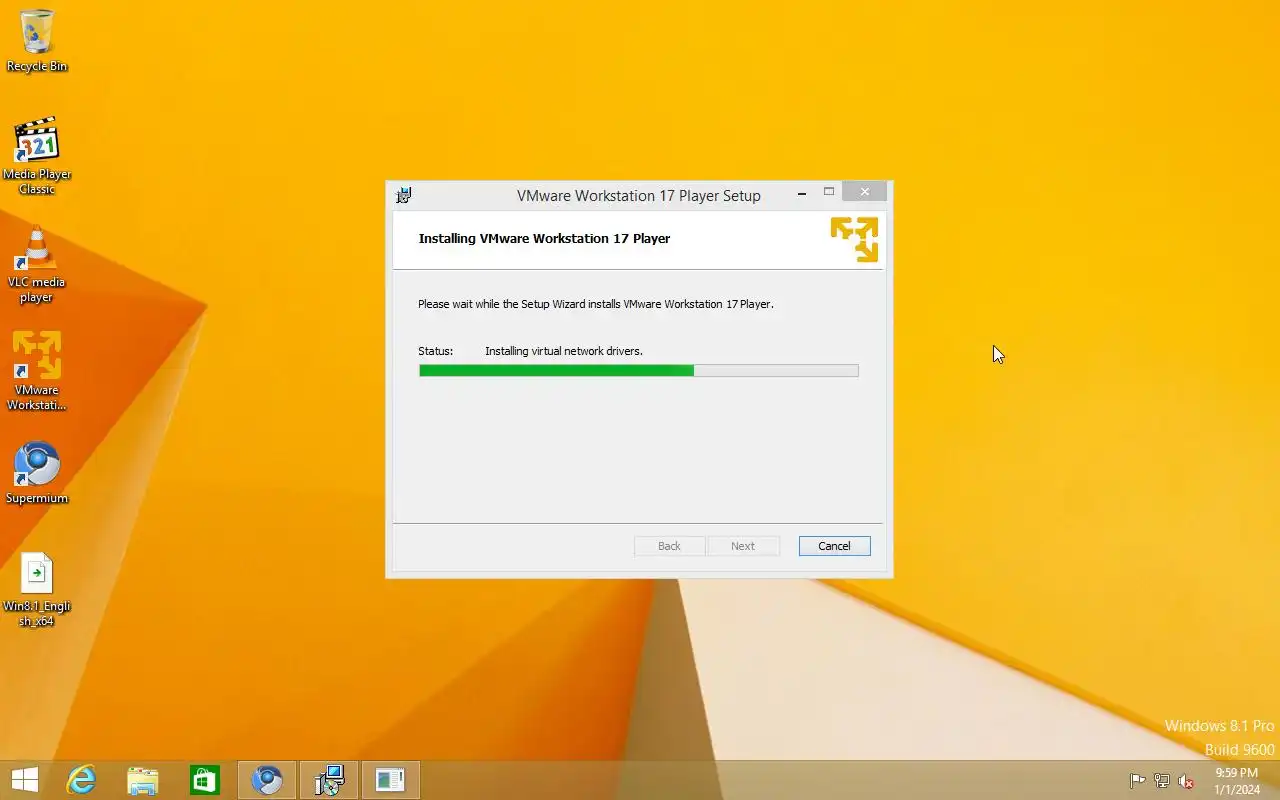Select the Supermium desktop shortcut
Image resolution: width=1280 pixels, height=800 pixels.
(x=37, y=473)
